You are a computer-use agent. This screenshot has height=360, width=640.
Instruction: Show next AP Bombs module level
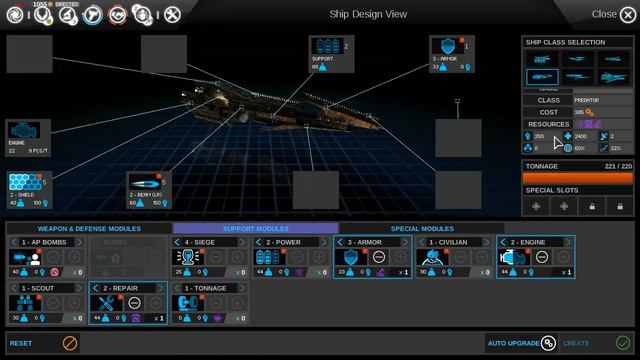point(79,242)
